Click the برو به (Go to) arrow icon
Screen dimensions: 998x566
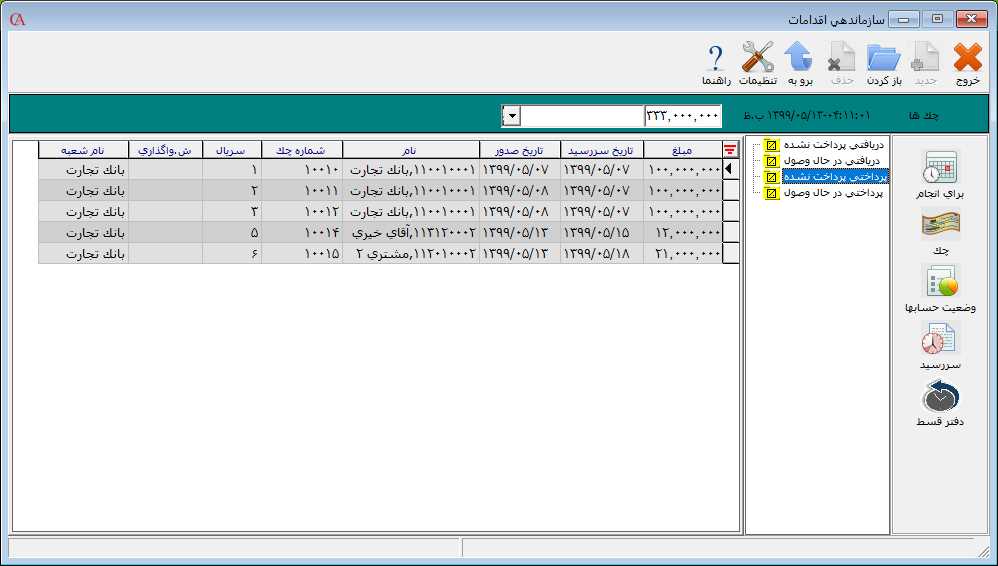pyautogui.click(x=798, y=63)
